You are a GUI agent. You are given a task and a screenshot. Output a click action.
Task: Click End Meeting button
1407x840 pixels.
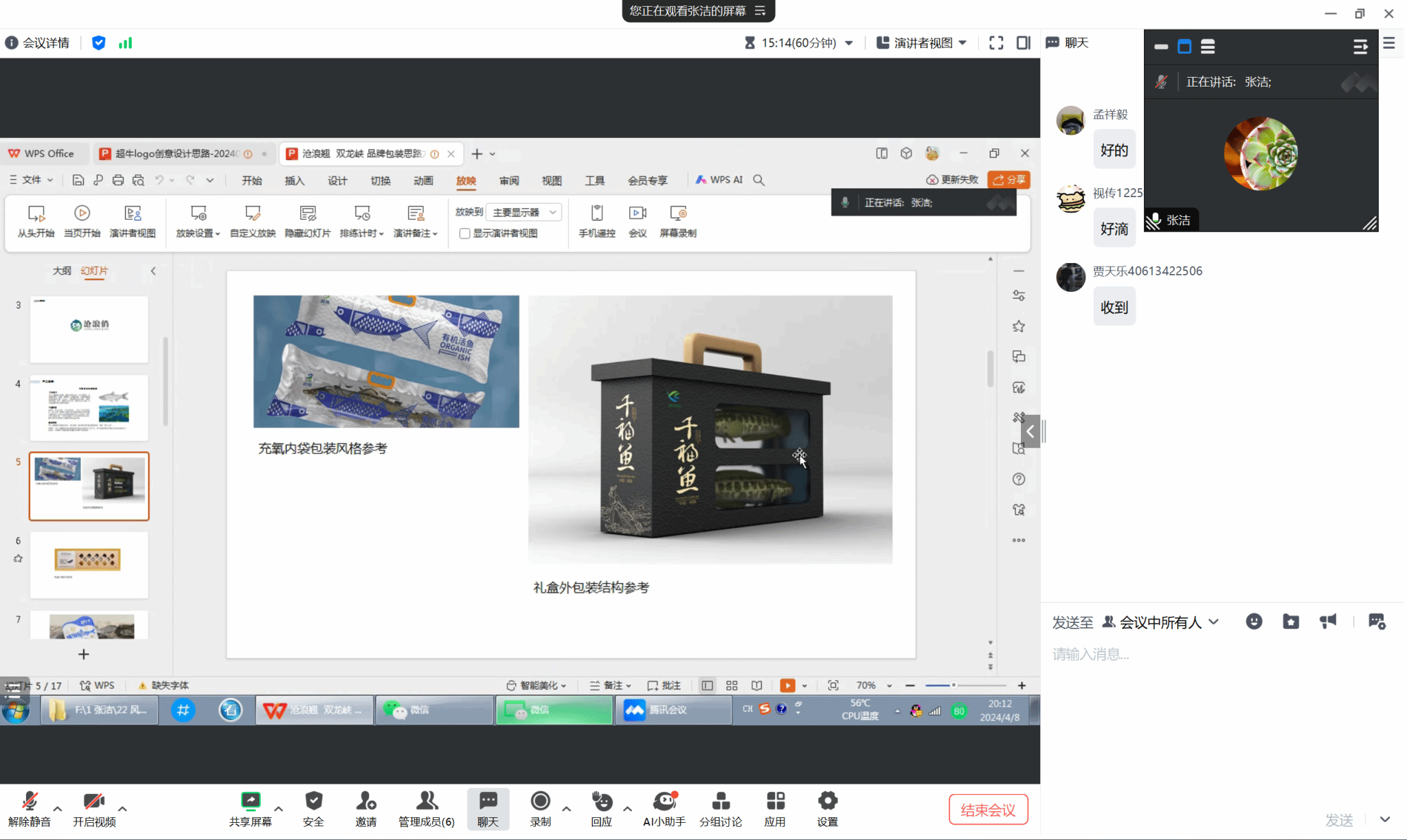point(988,810)
